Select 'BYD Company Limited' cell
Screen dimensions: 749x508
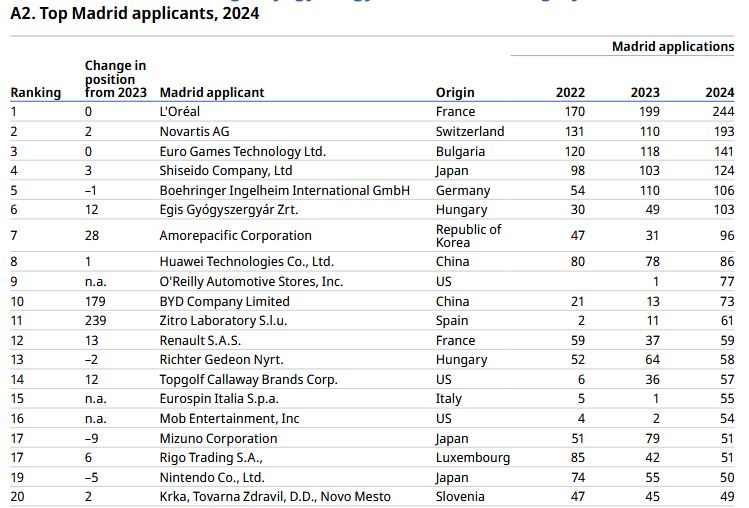coord(224,302)
